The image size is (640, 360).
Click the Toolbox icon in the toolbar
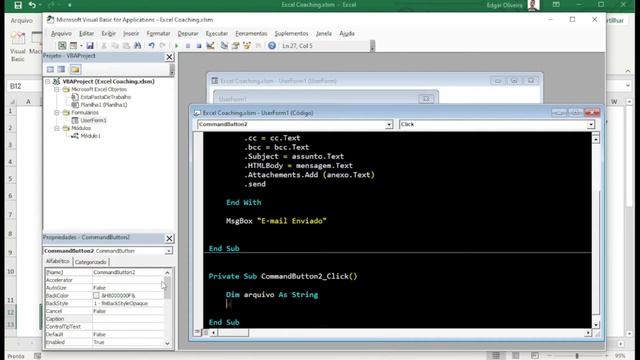[258, 46]
